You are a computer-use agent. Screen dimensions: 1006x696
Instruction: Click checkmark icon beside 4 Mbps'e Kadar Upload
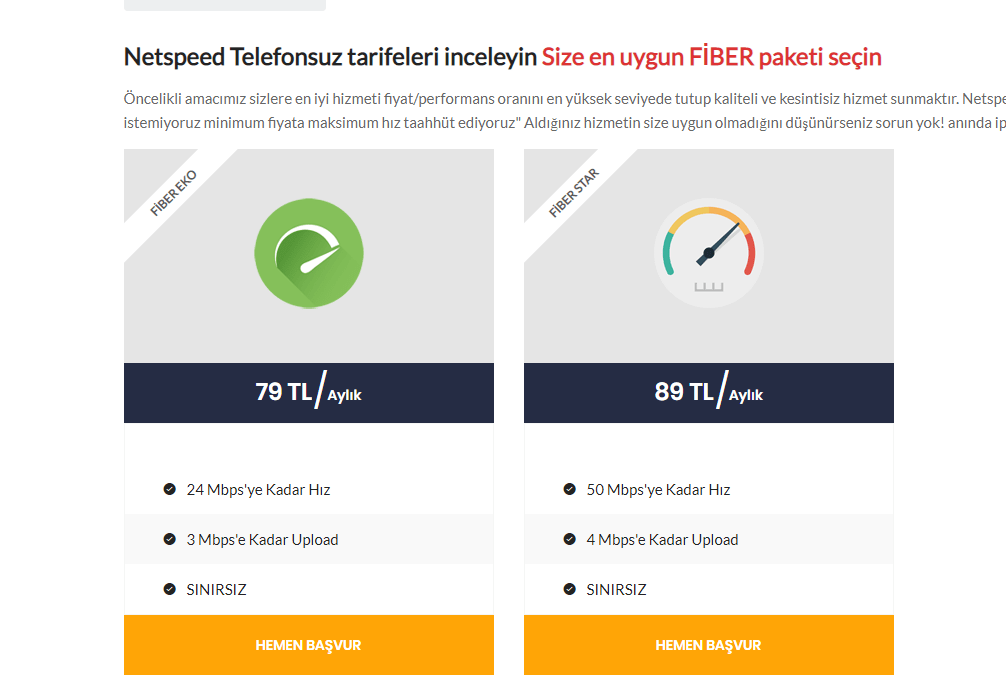[570, 539]
